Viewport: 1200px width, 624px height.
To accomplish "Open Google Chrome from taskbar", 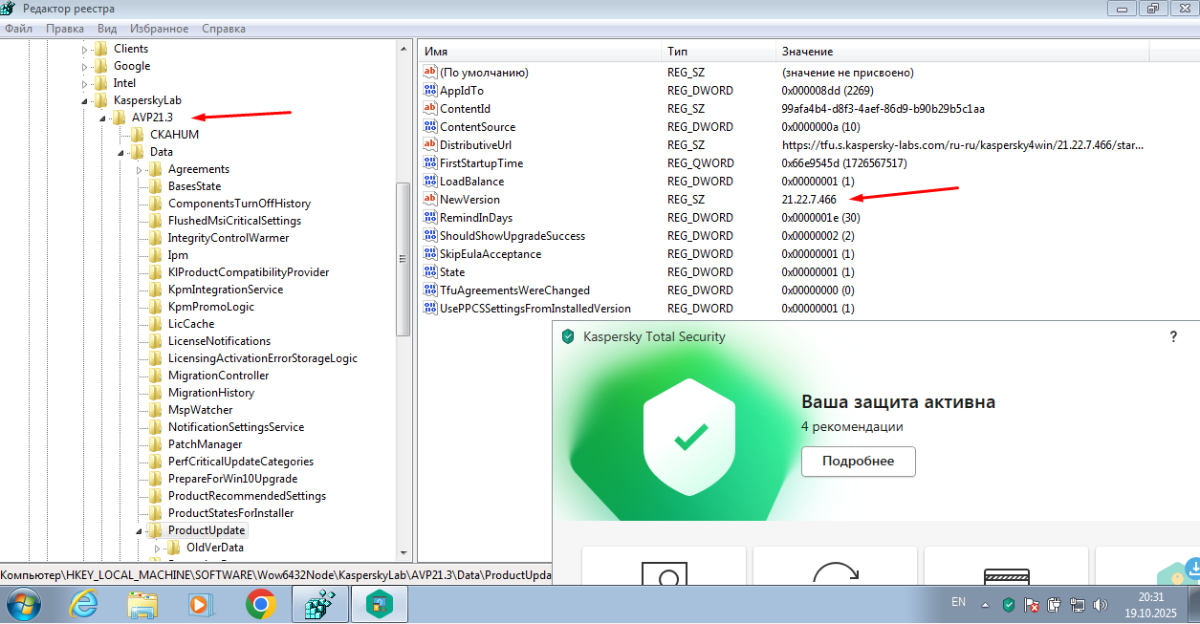I will coord(261,604).
